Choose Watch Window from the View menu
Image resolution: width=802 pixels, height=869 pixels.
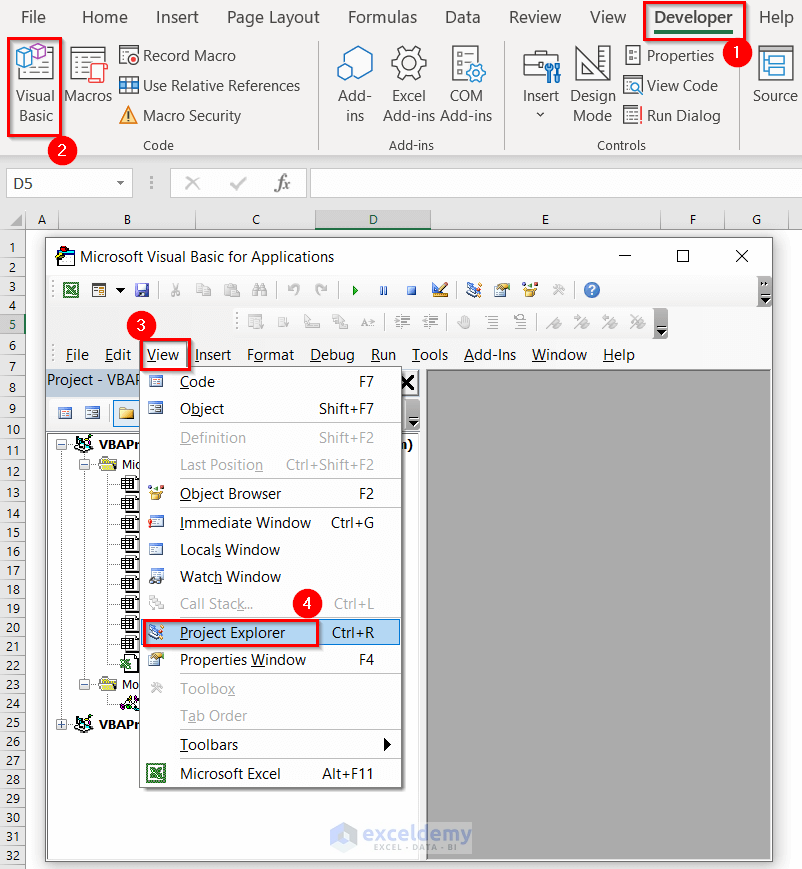[271, 577]
